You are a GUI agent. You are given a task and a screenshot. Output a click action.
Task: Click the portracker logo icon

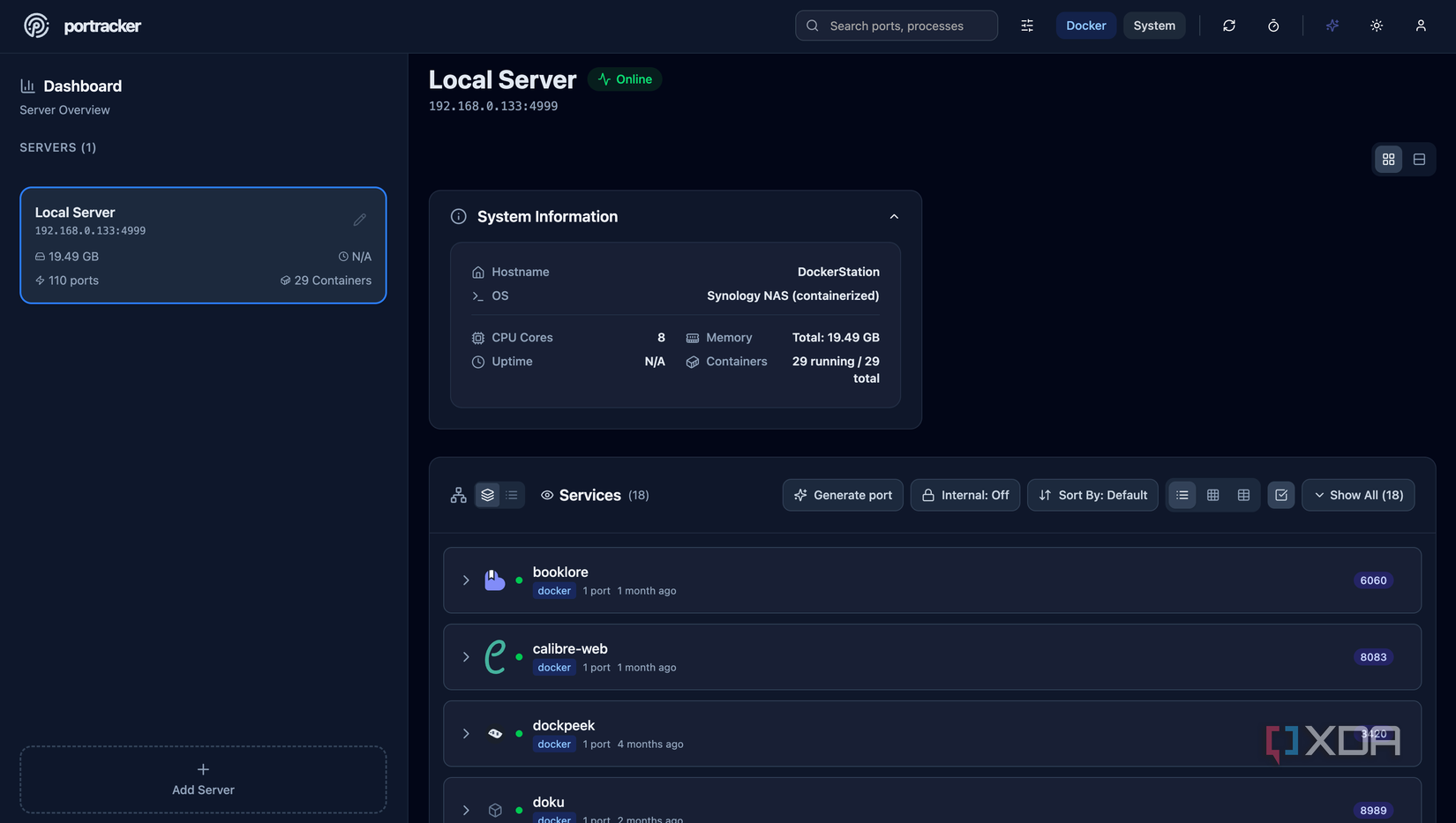(36, 26)
